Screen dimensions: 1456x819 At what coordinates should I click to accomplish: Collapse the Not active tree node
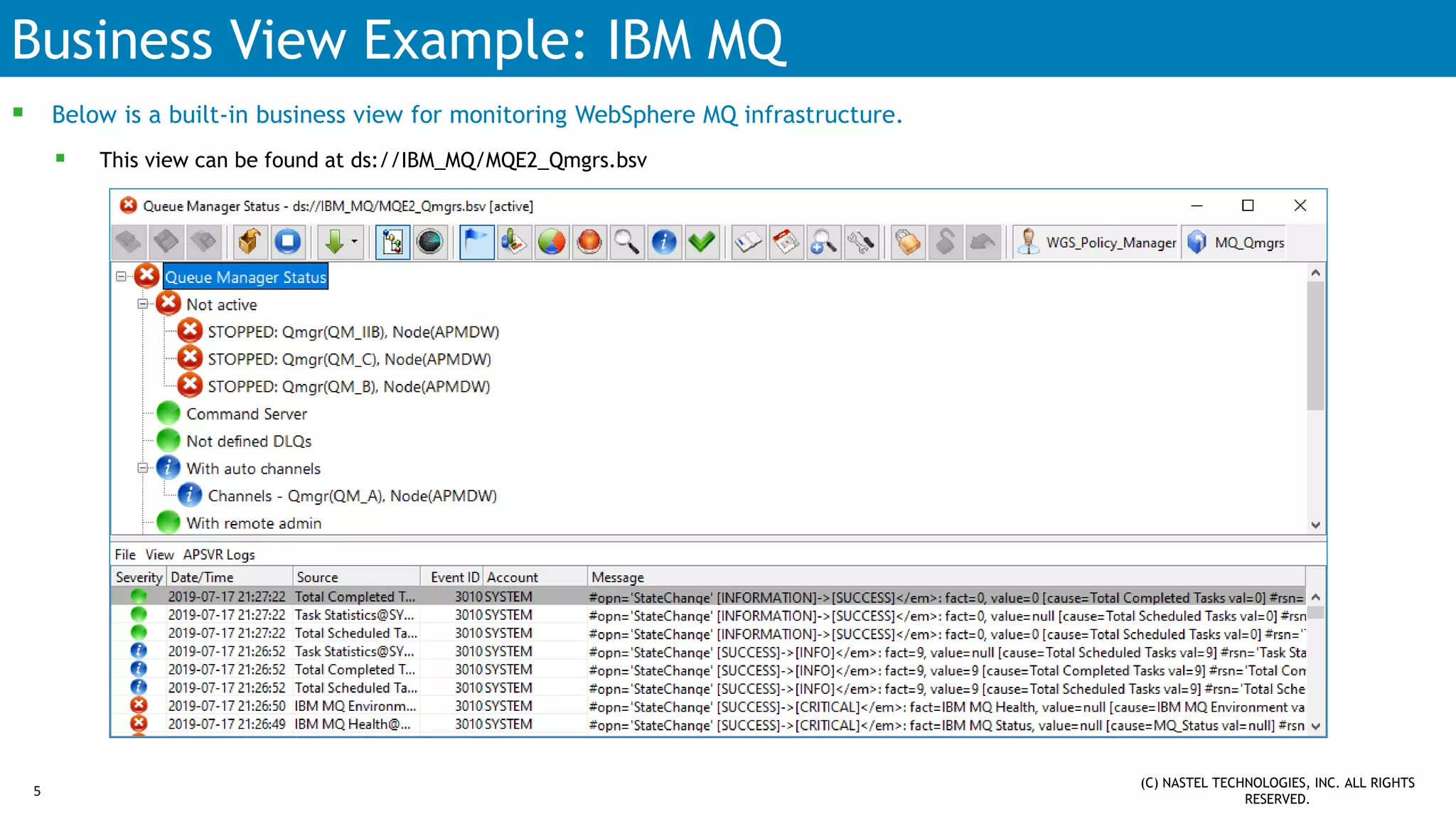tap(142, 304)
